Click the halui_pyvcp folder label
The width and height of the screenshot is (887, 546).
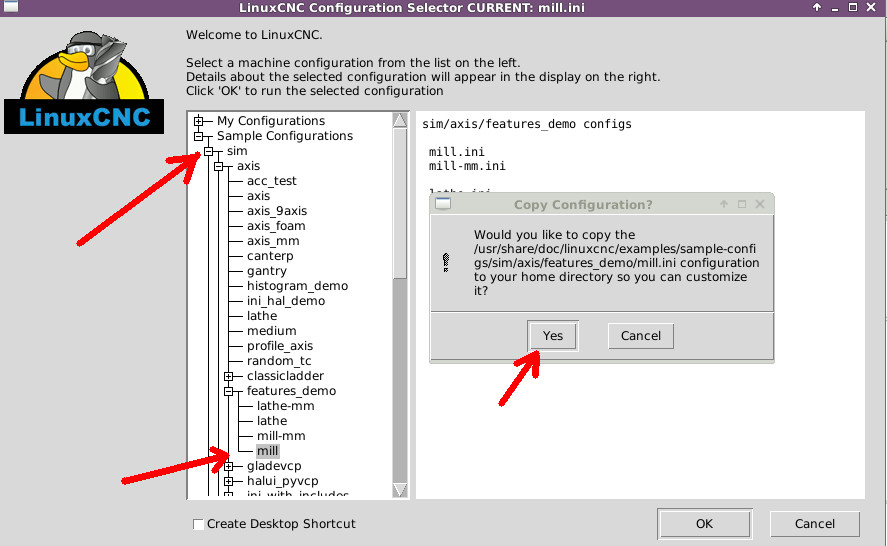(x=282, y=481)
